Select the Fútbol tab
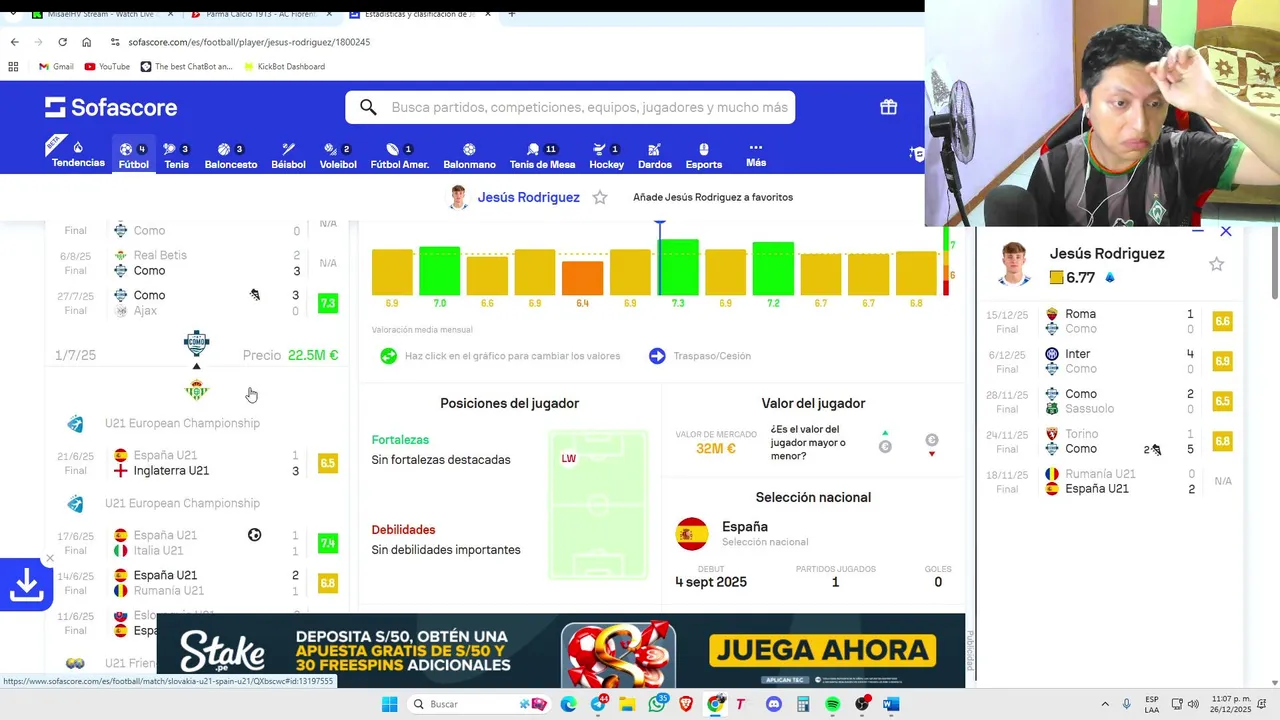This screenshot has width=1280, height=720. click(133, 155)
